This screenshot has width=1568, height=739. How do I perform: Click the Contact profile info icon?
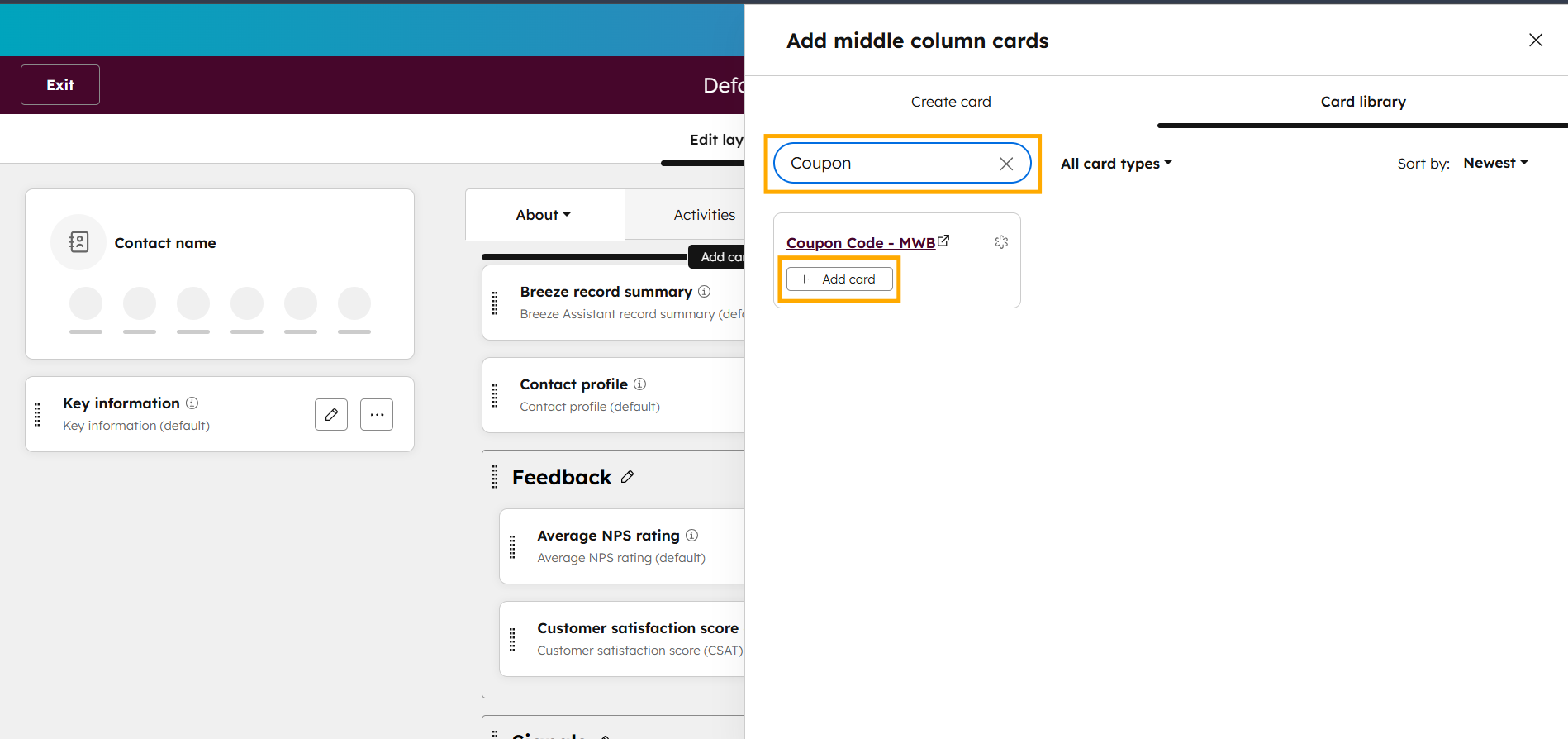click(x=639, y=384)
